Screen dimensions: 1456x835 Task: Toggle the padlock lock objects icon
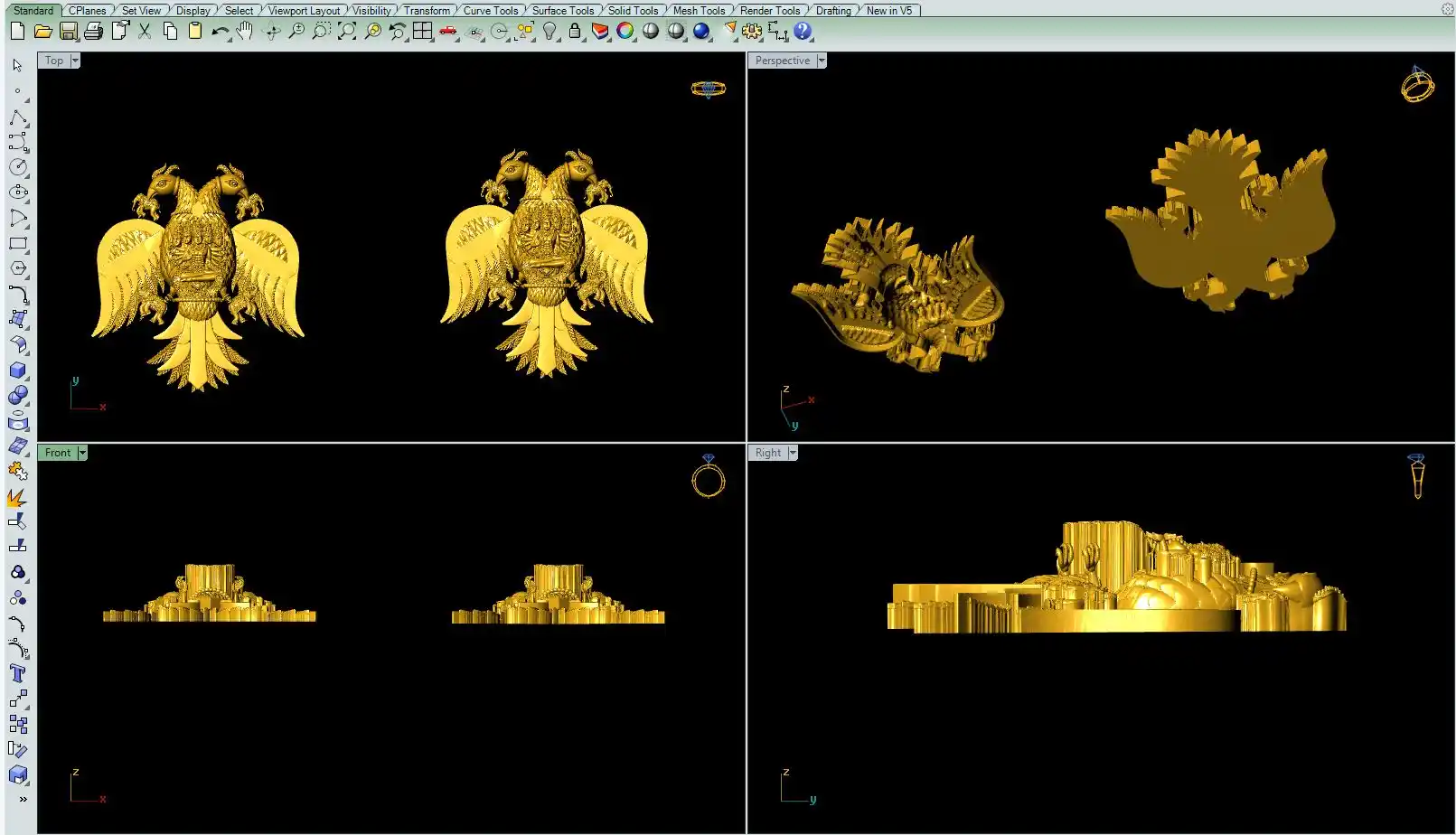pyautogui.click(x=574, y=32)
